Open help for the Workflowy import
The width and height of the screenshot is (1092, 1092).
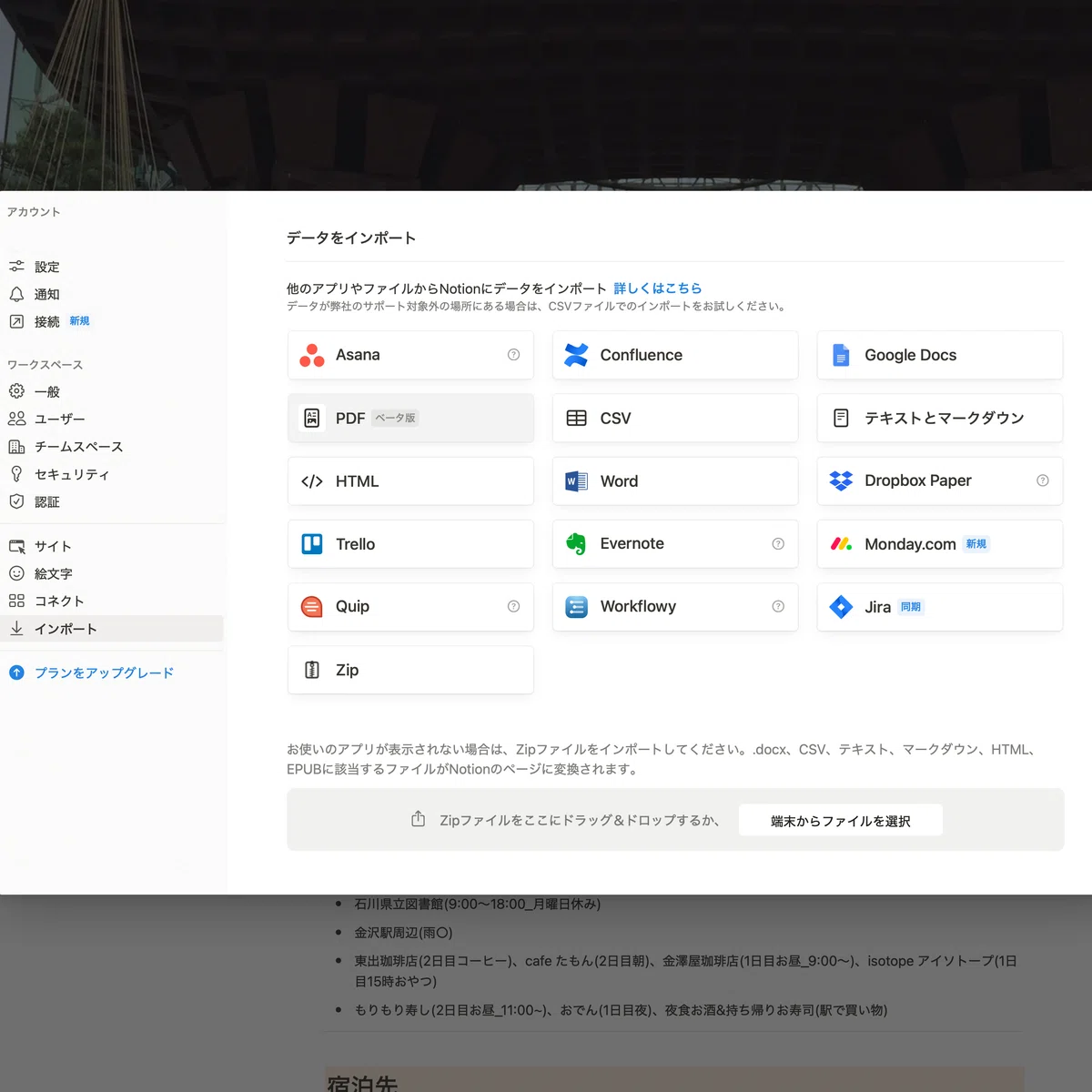coord(778,607)
